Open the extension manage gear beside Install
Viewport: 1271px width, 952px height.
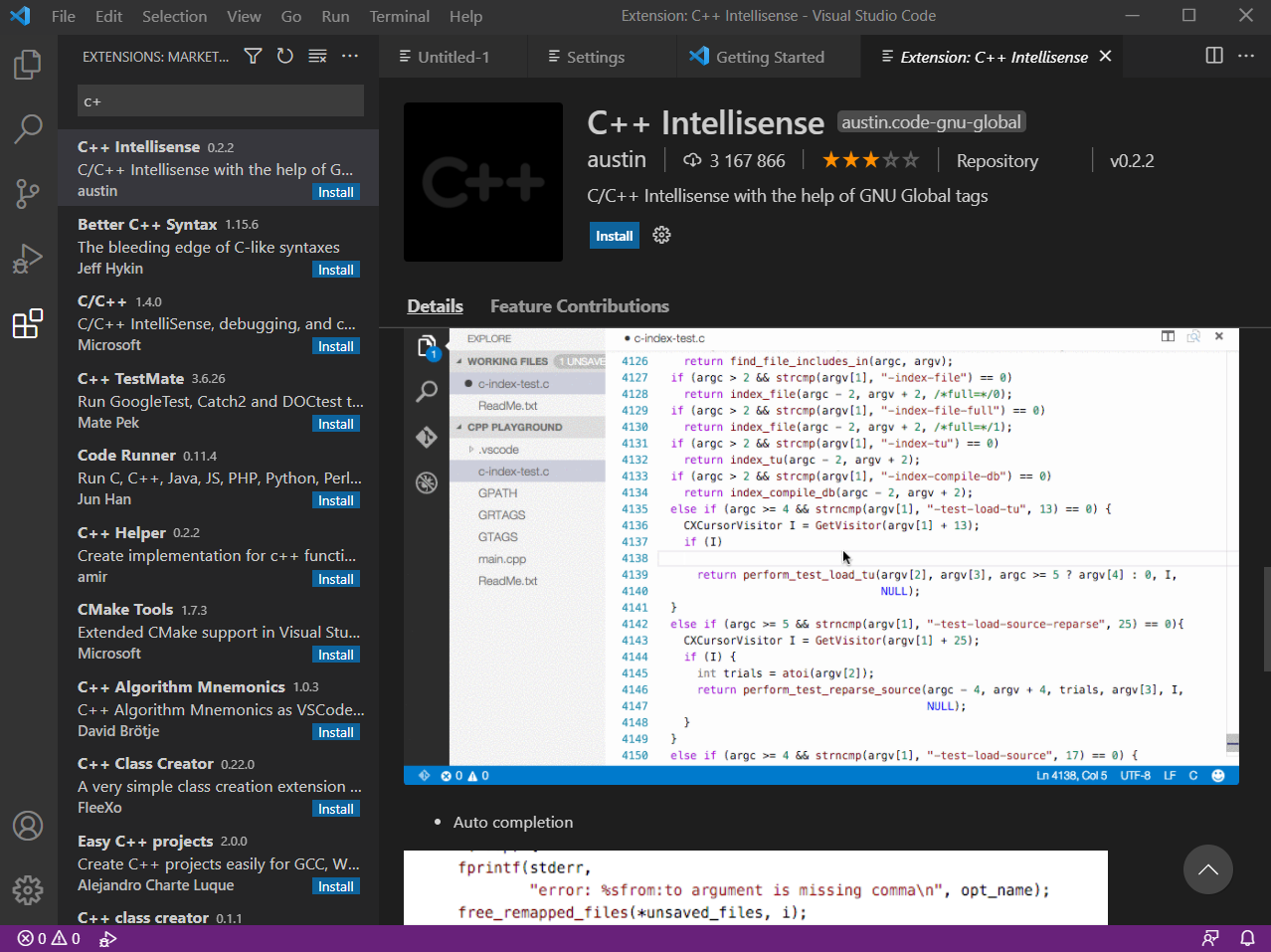[661, 236]
